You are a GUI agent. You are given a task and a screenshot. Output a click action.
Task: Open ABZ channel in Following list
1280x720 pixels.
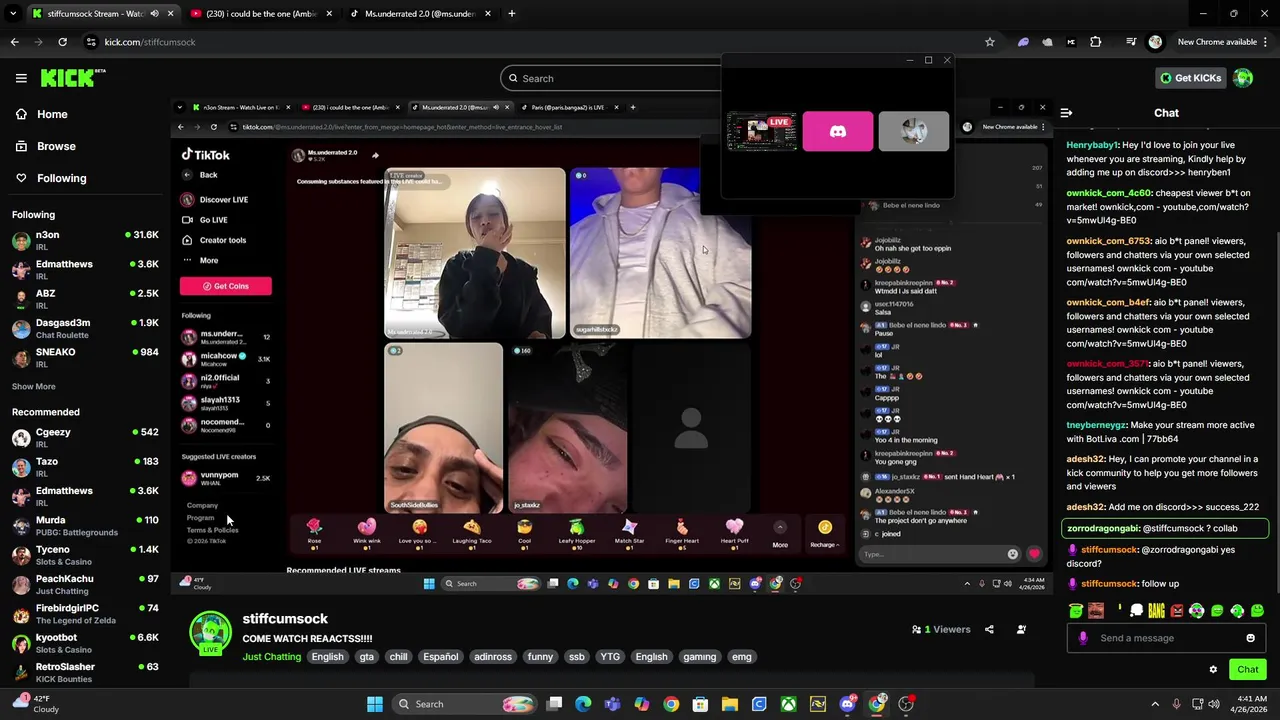pyautogui.click(x=85, y=299)
